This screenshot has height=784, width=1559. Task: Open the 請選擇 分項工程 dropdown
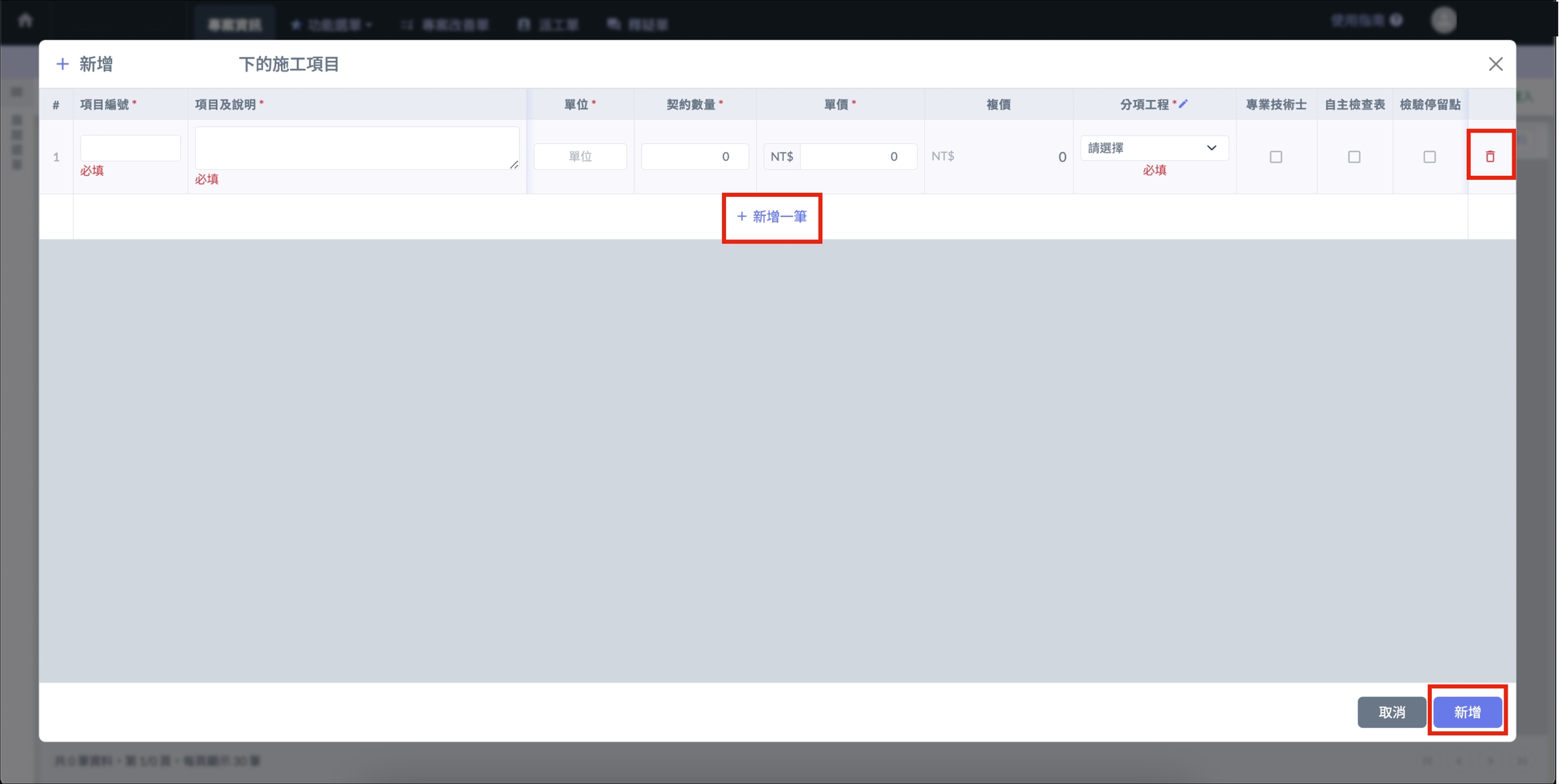1154,147
